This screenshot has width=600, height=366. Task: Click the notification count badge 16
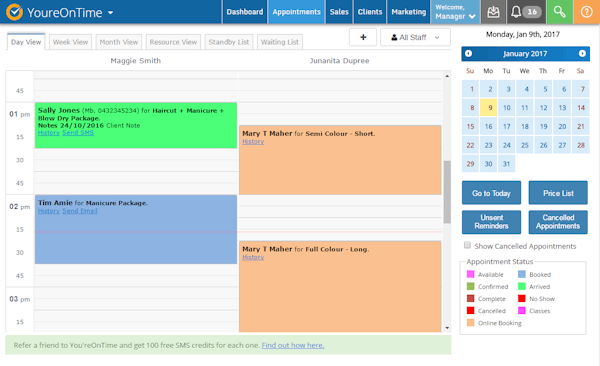pyautogui.click(x=532, y=12)
